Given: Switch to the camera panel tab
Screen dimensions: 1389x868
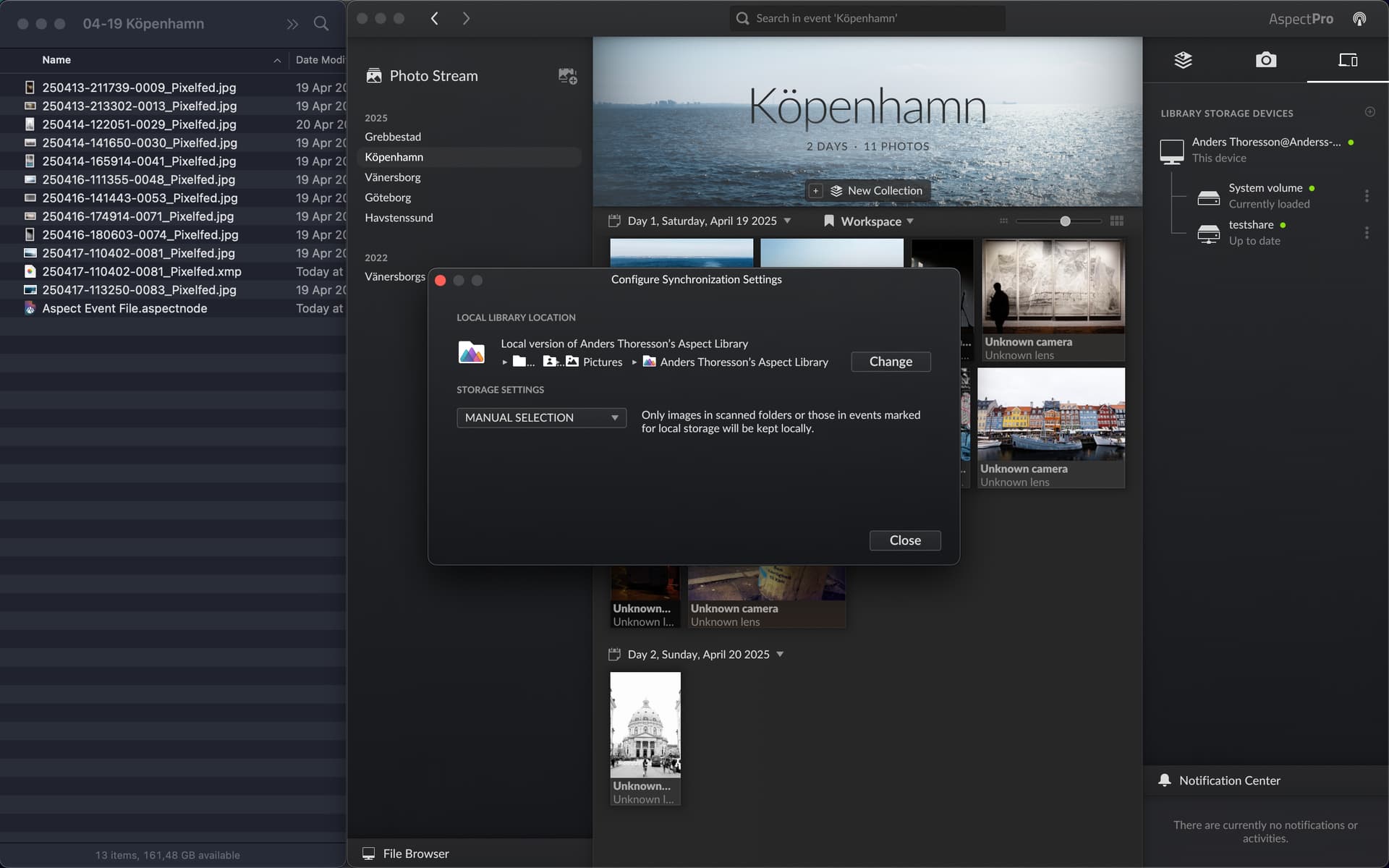Looking at the screenshot, I should 1265,60.
